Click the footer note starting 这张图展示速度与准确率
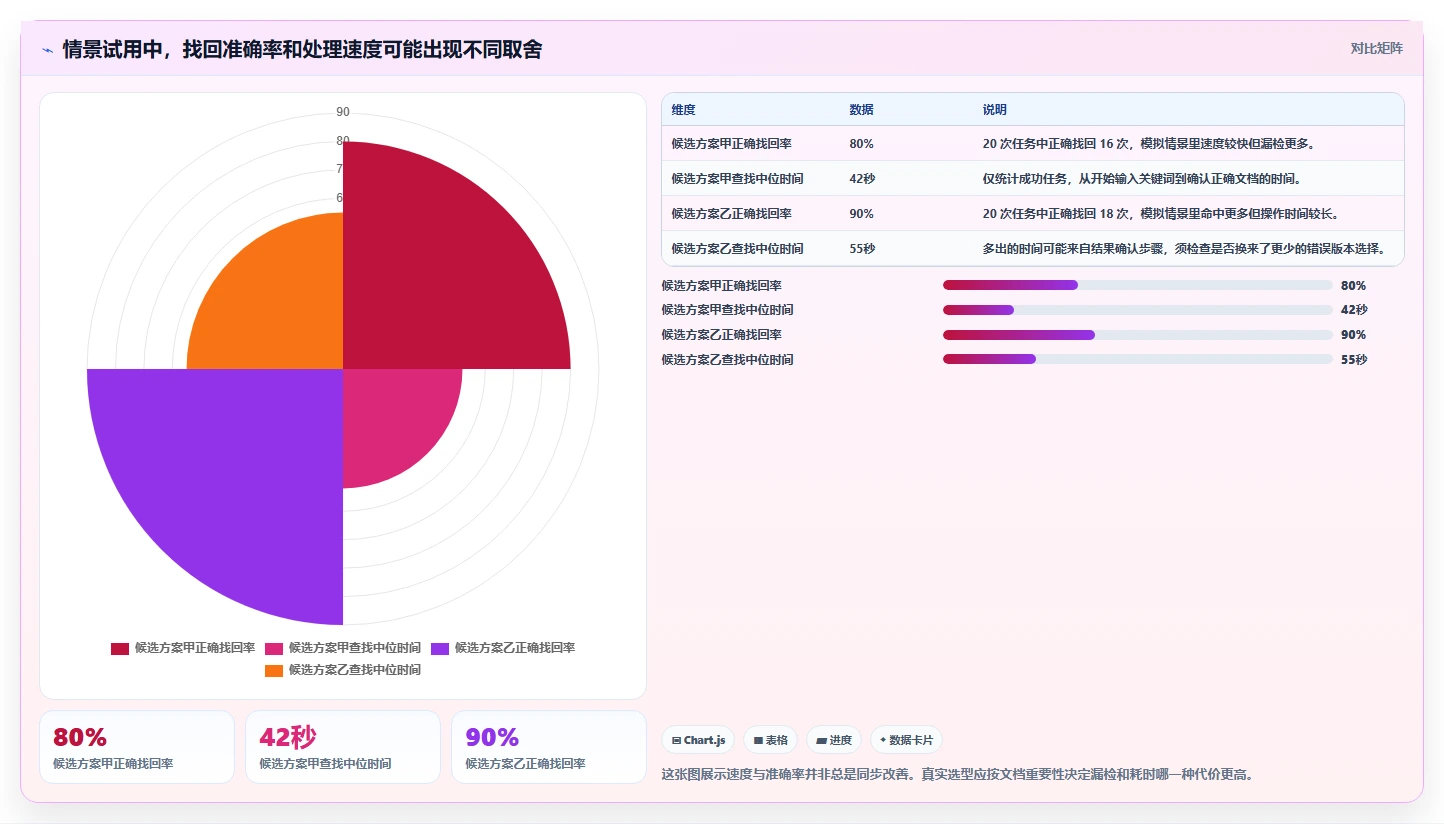Viewport: 1444px width, 824px height. pos(958,774)
